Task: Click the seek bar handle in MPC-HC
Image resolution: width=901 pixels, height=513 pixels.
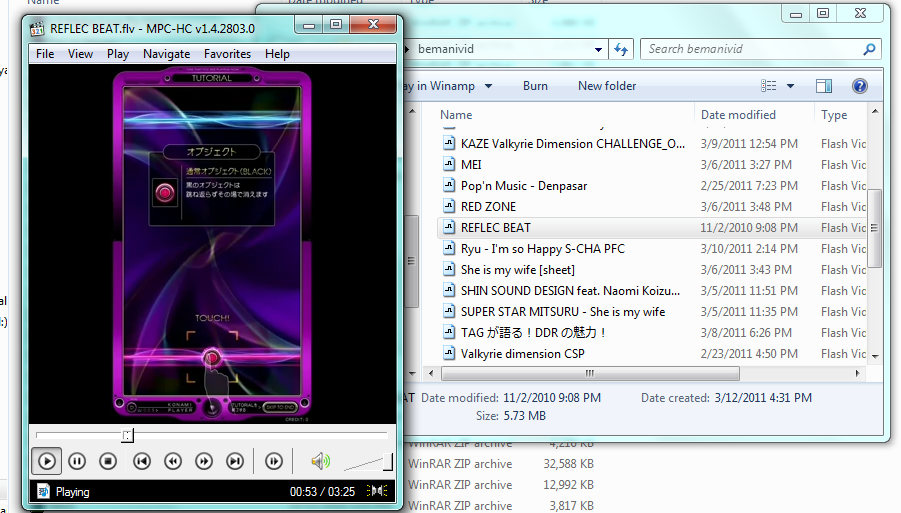Action: coord(128,435)
